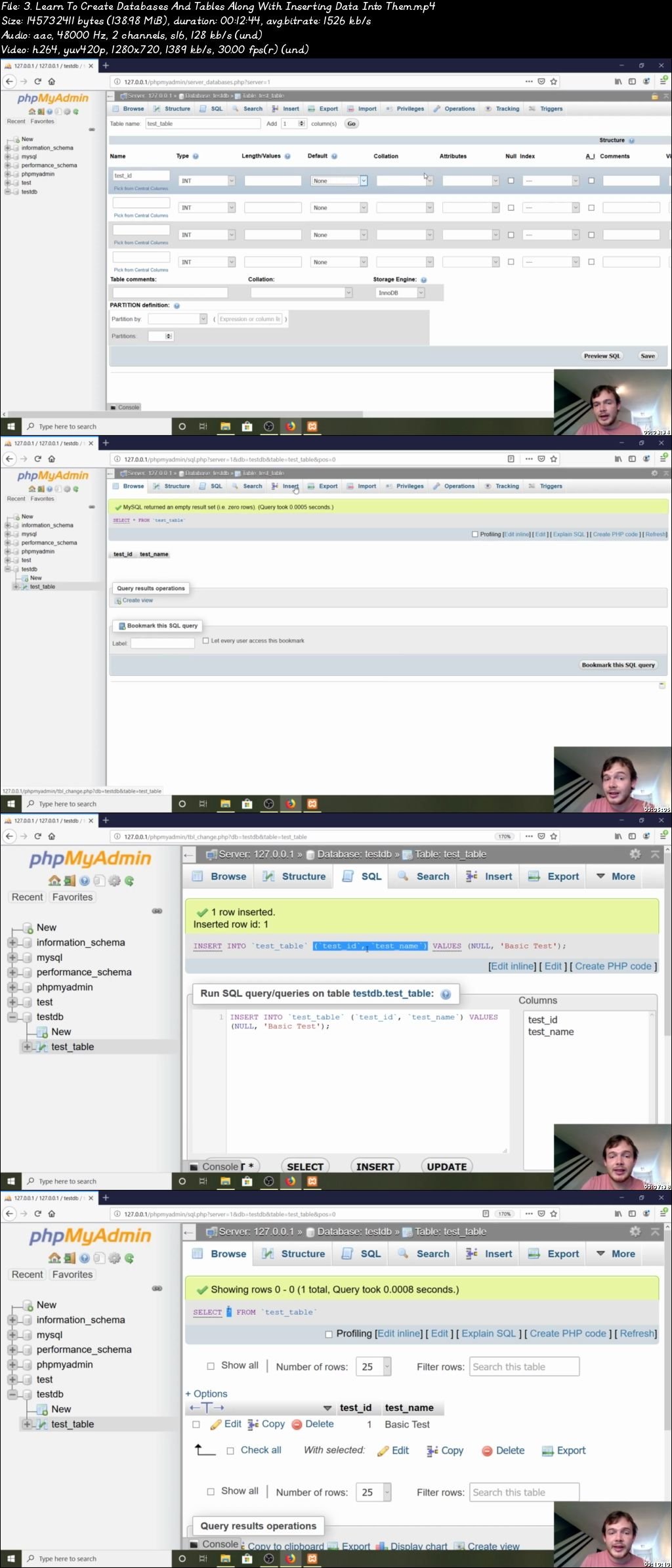Click the Go button beside 'column(s)'
The height and width of the screenshot is (1568, 672).
[x=352, y=123]
